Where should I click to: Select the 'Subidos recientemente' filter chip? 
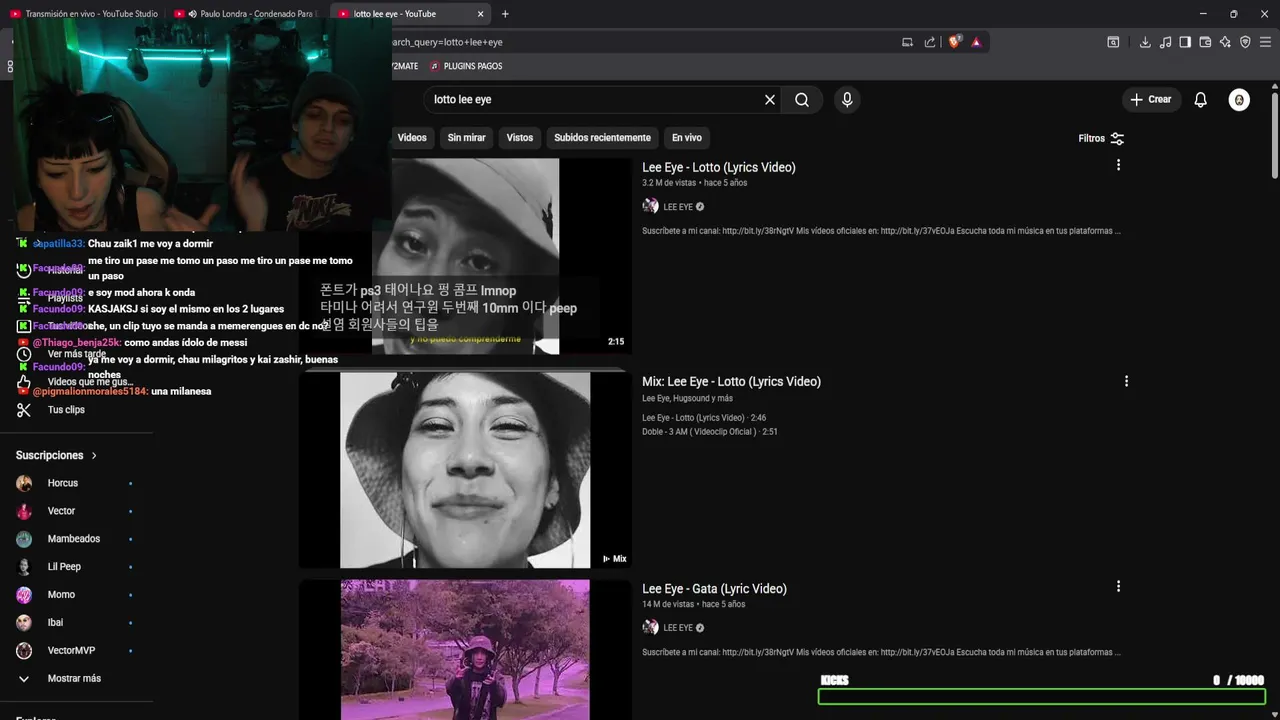point(602,137)
